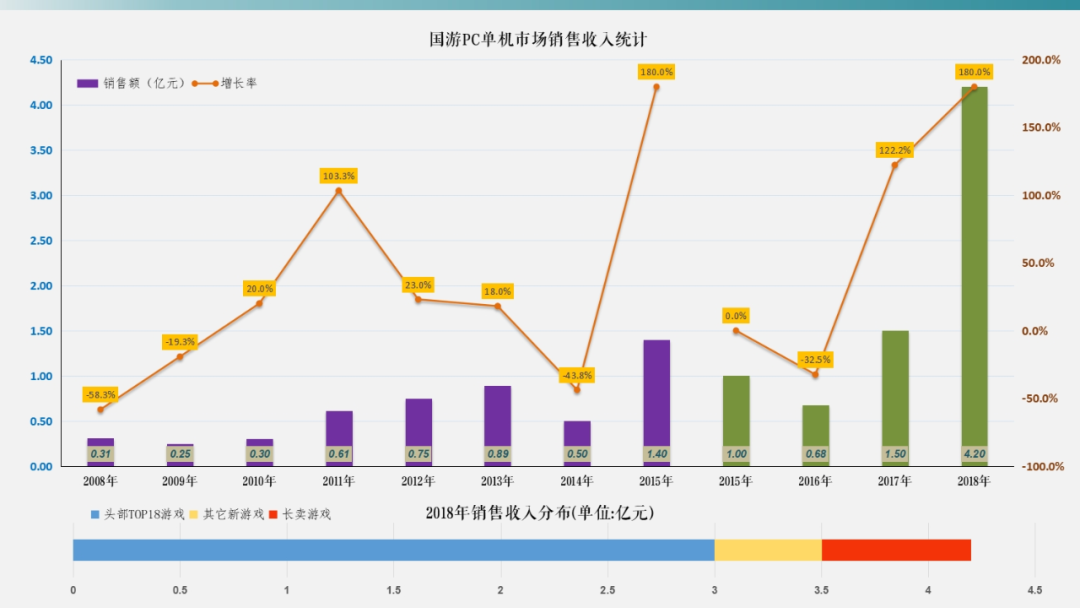The height and width of the screenshot is (608, 1080).
Task: Click the 20.0% growth rate data label
Action: tap(260, 289)
